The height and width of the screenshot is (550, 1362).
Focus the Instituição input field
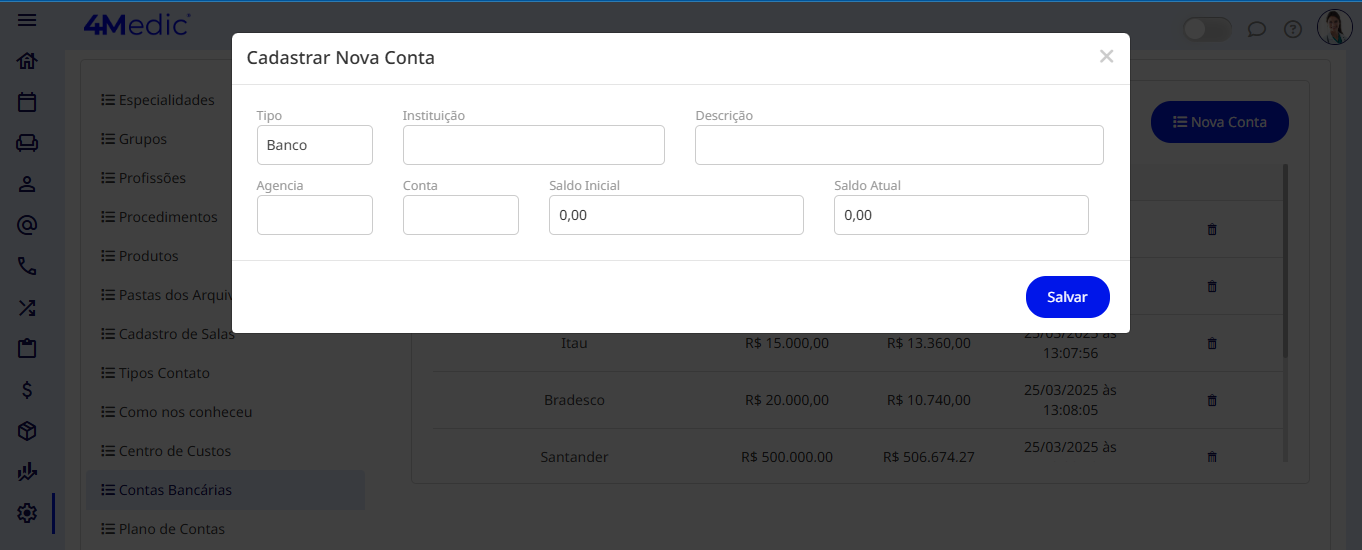pyautogui.click(x=533, y=145)
